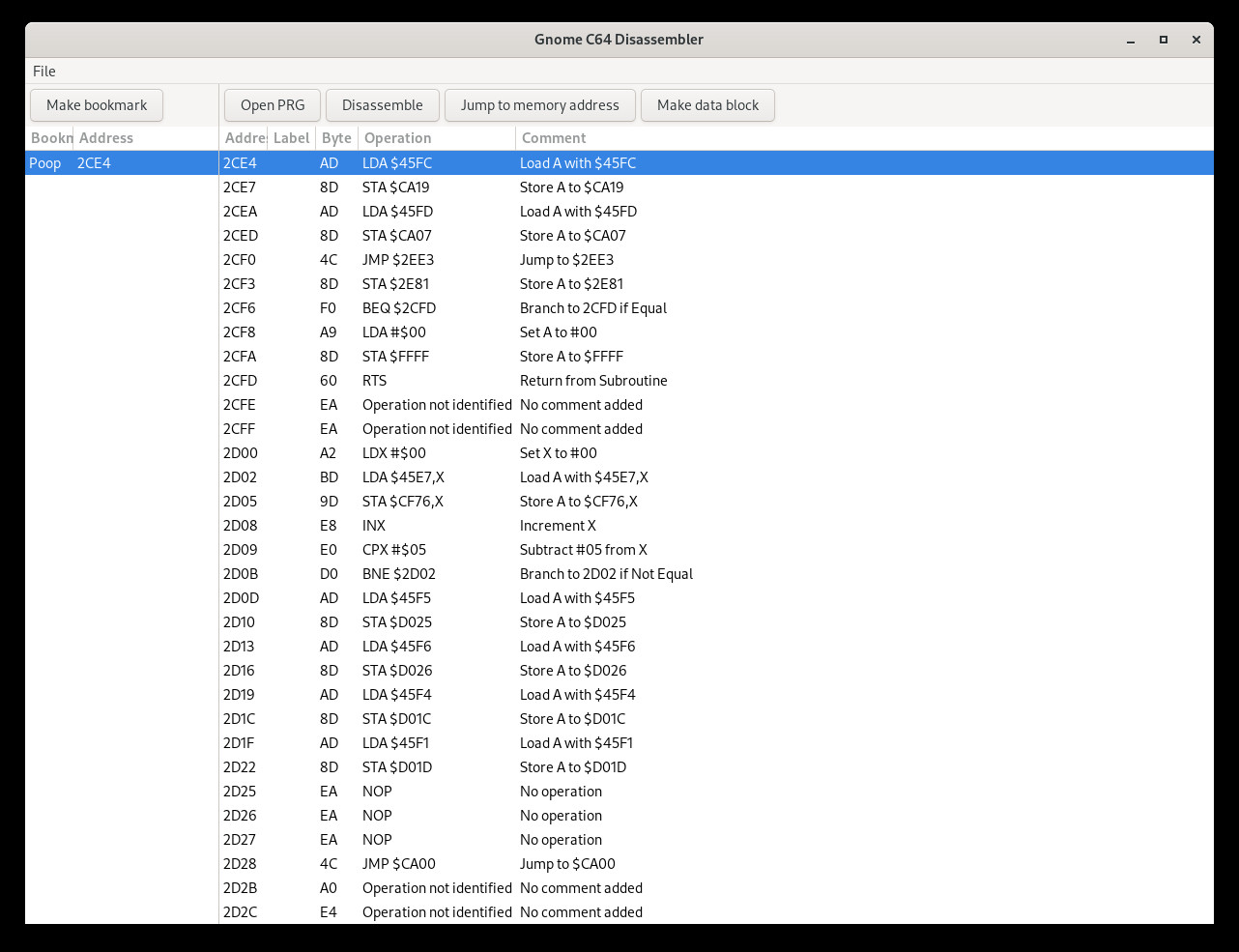Open the File menu

point(44,72)
